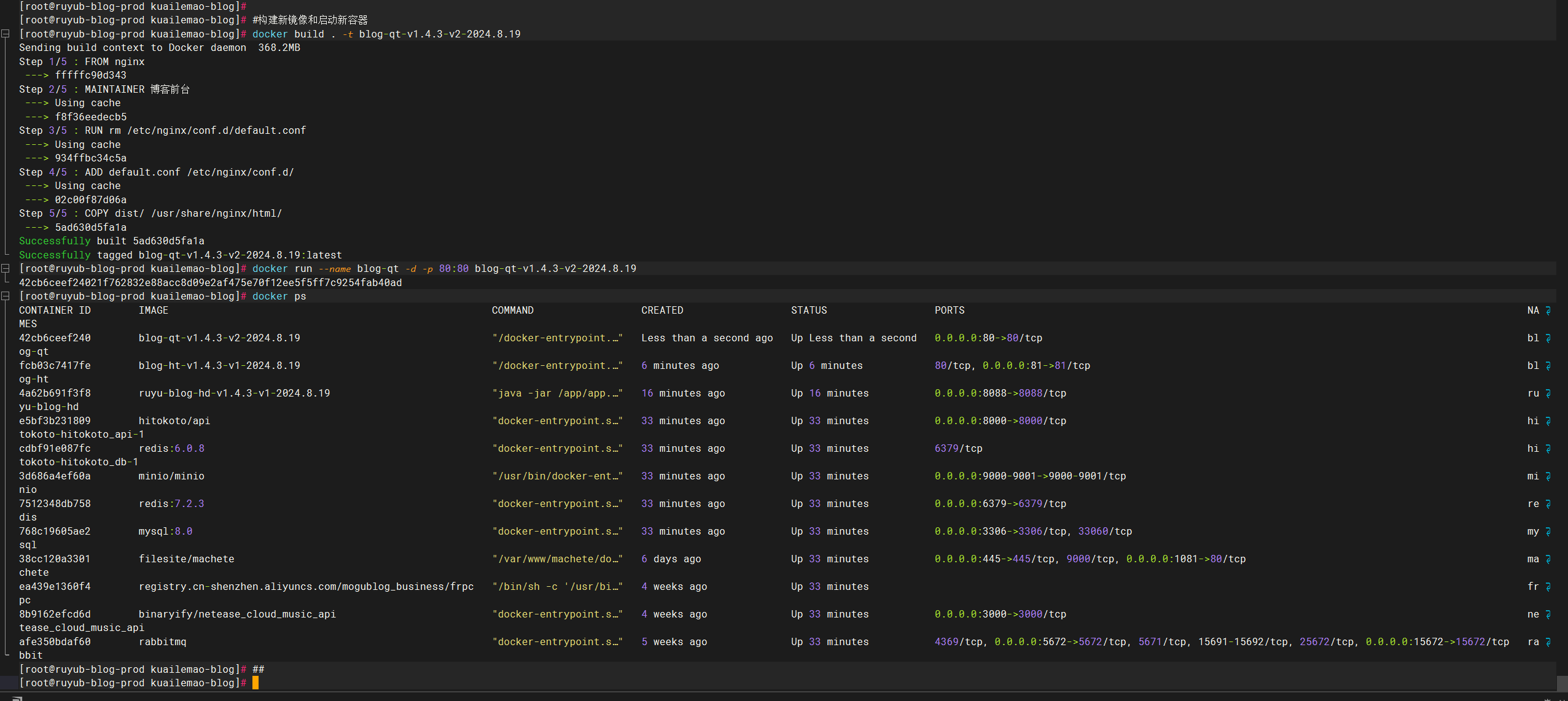Viewport: 1568px width, 701px height.
Task: Click 'Step 3/5 : RUN rm' line
Action: click(x=162, y=131)
